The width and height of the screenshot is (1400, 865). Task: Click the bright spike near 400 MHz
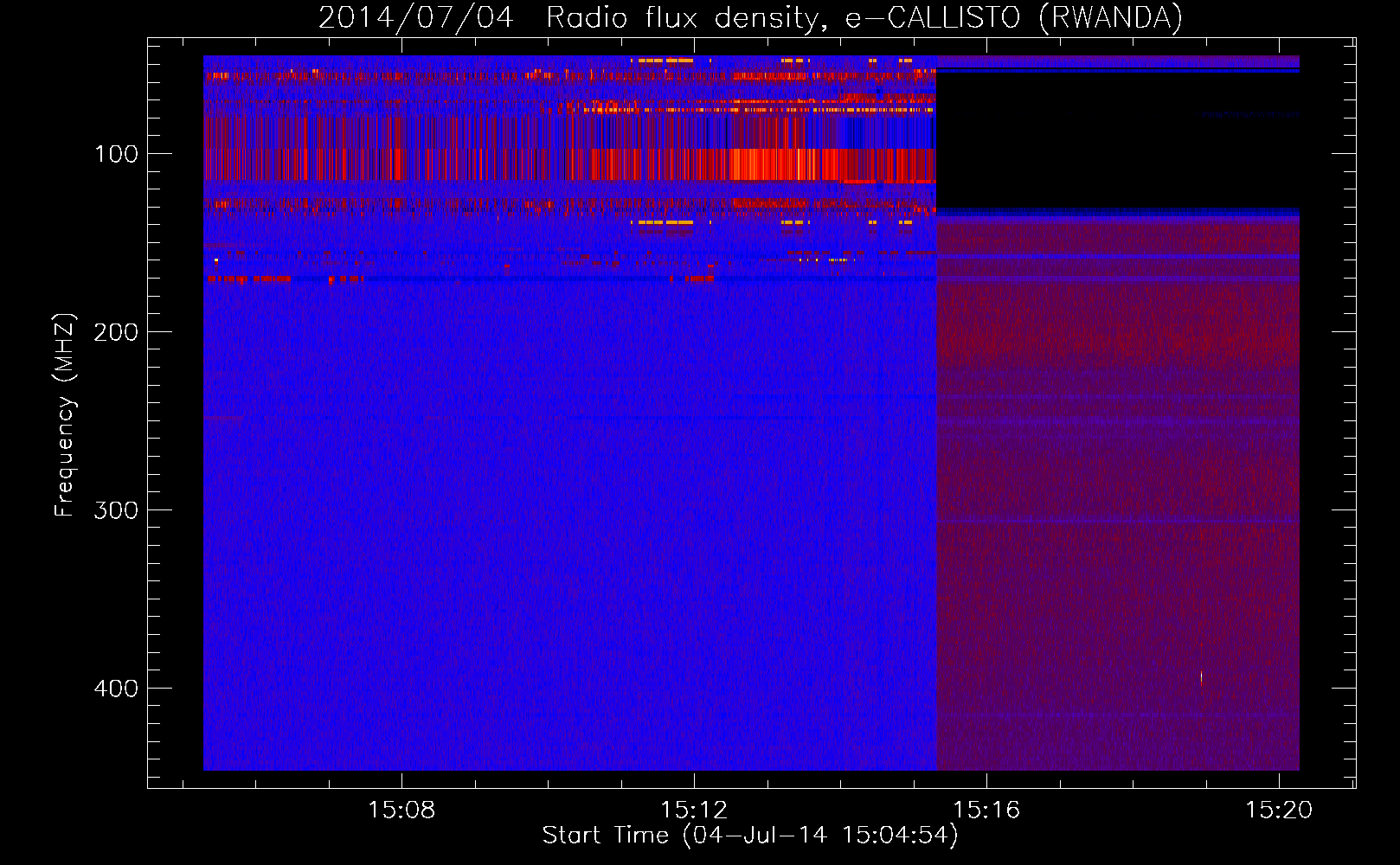[x=1201, y=677]
